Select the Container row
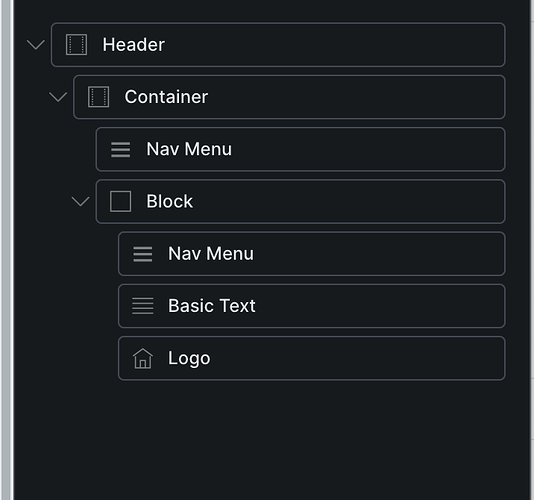Screen dimensions: 534x500 289,97
